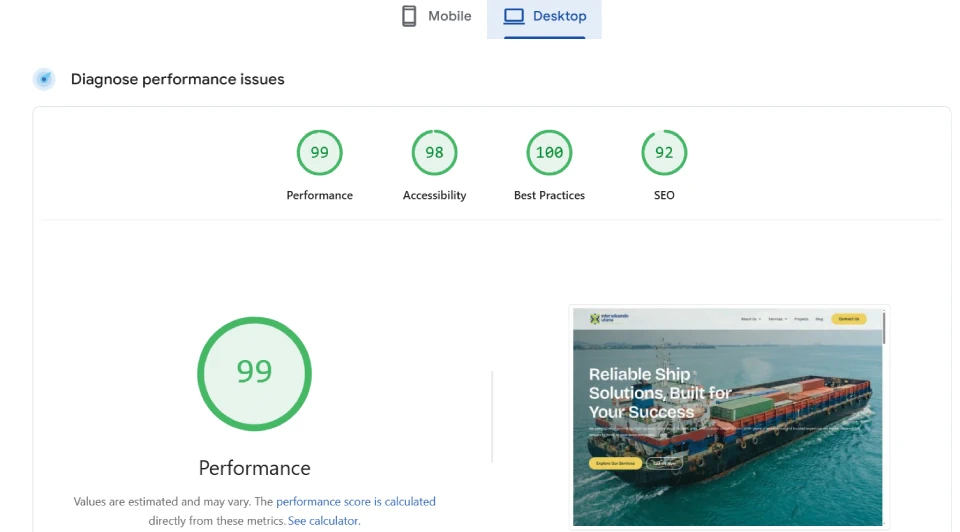Expand About Us dropdown in preview
This screenshot has width=960, height=532.
[x=750, y=319]
